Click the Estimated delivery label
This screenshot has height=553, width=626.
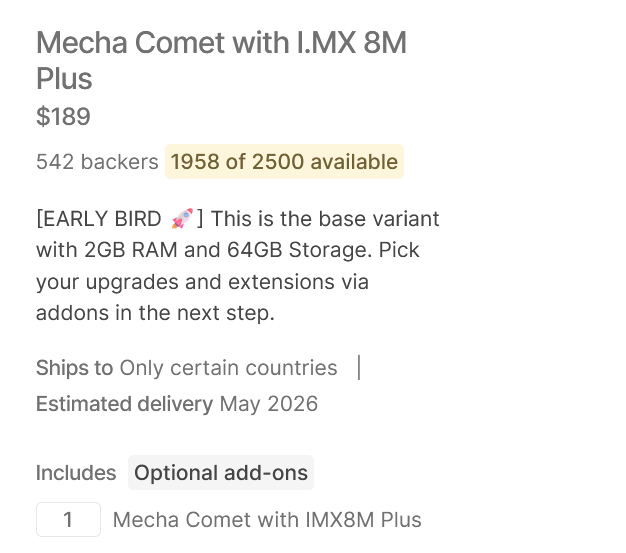pos(124,404)
